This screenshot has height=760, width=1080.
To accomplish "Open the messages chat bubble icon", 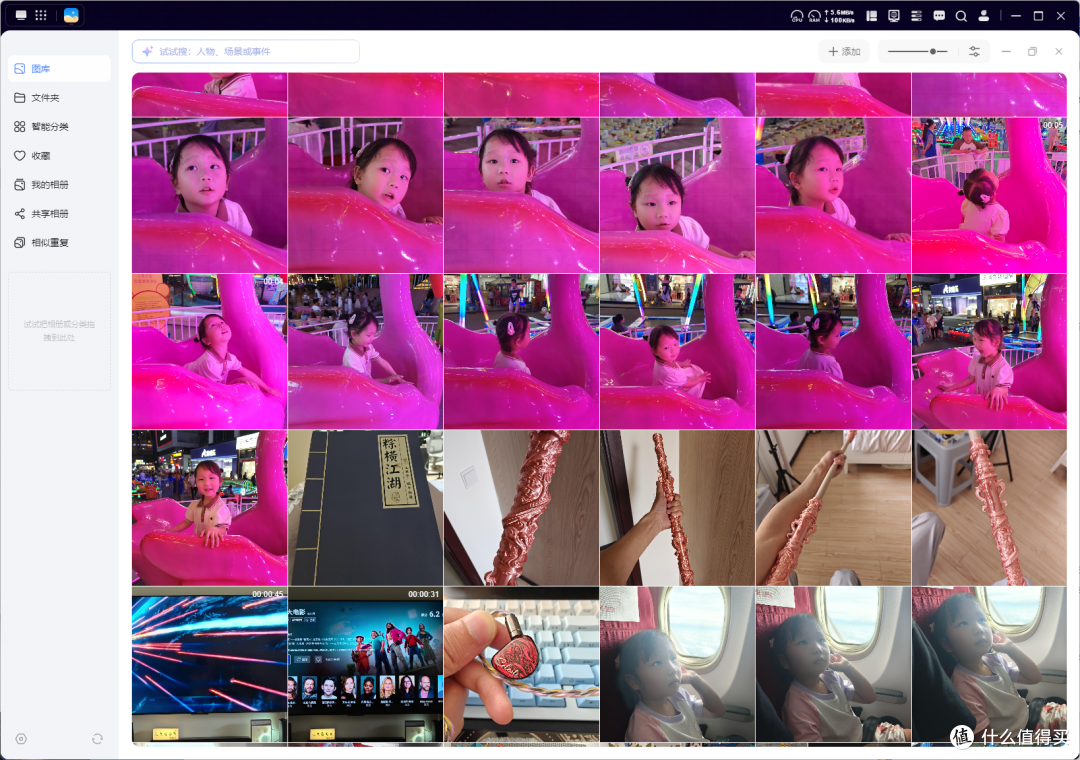I will pyautogui.click(x=939, y=16).
